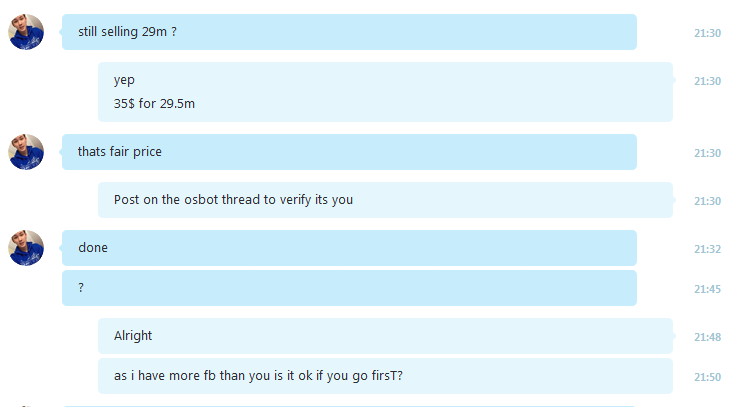This screenshot has width=748, height=407.
Task: Click the 21:30 timestamp beside the osbot message
Action: tap(707, 201)
